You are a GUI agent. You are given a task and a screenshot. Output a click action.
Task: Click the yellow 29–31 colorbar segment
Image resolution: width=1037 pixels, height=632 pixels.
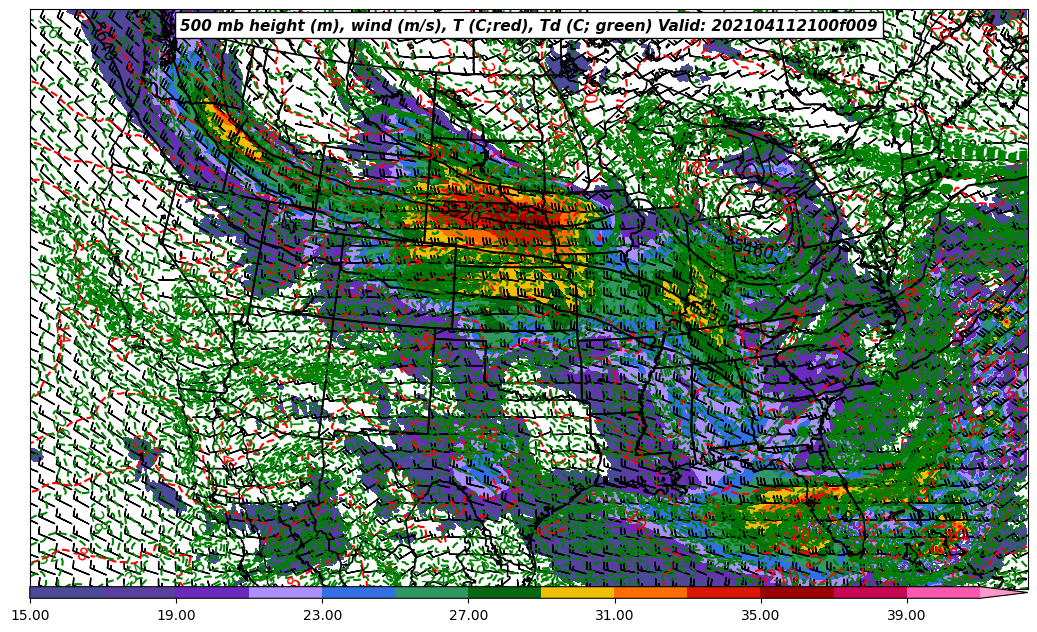577,592
